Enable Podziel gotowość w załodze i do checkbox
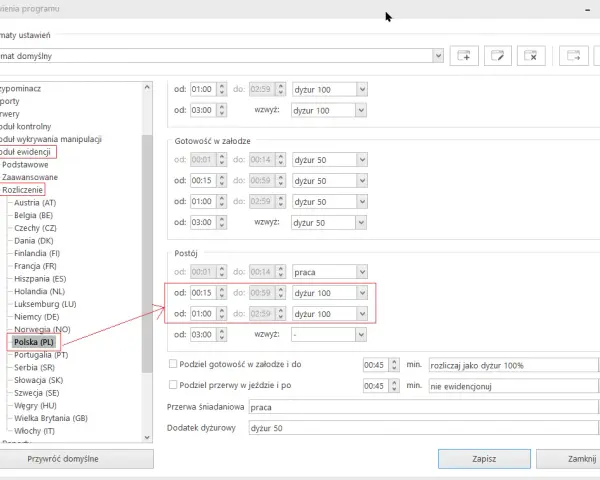The width and height of the screenshot is (600, 480). pyautogui.click(x=173, y=364)
